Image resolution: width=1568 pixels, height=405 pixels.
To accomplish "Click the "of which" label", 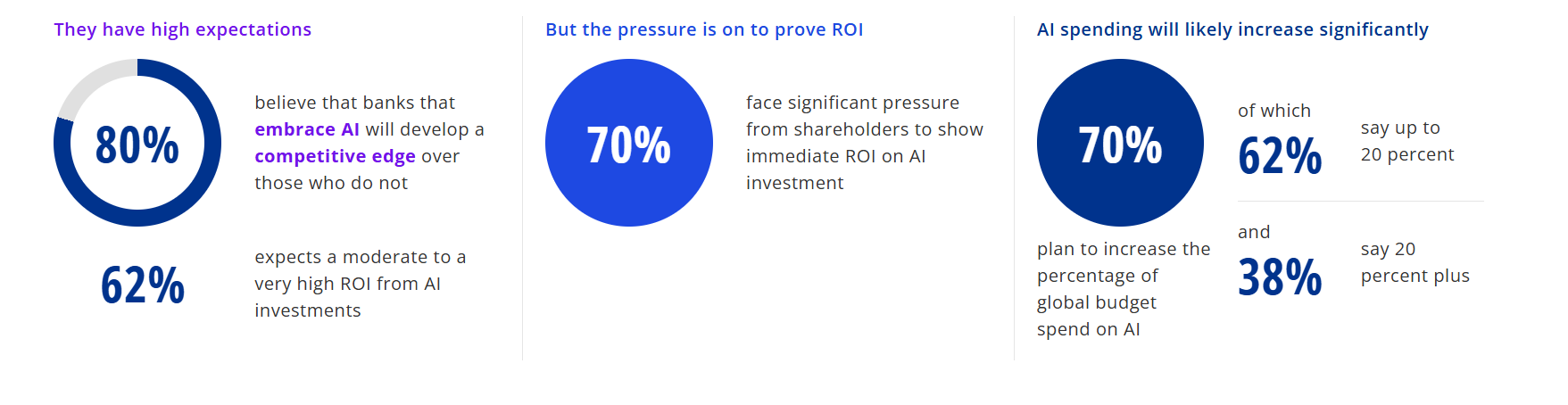I will click(1274, 111).
